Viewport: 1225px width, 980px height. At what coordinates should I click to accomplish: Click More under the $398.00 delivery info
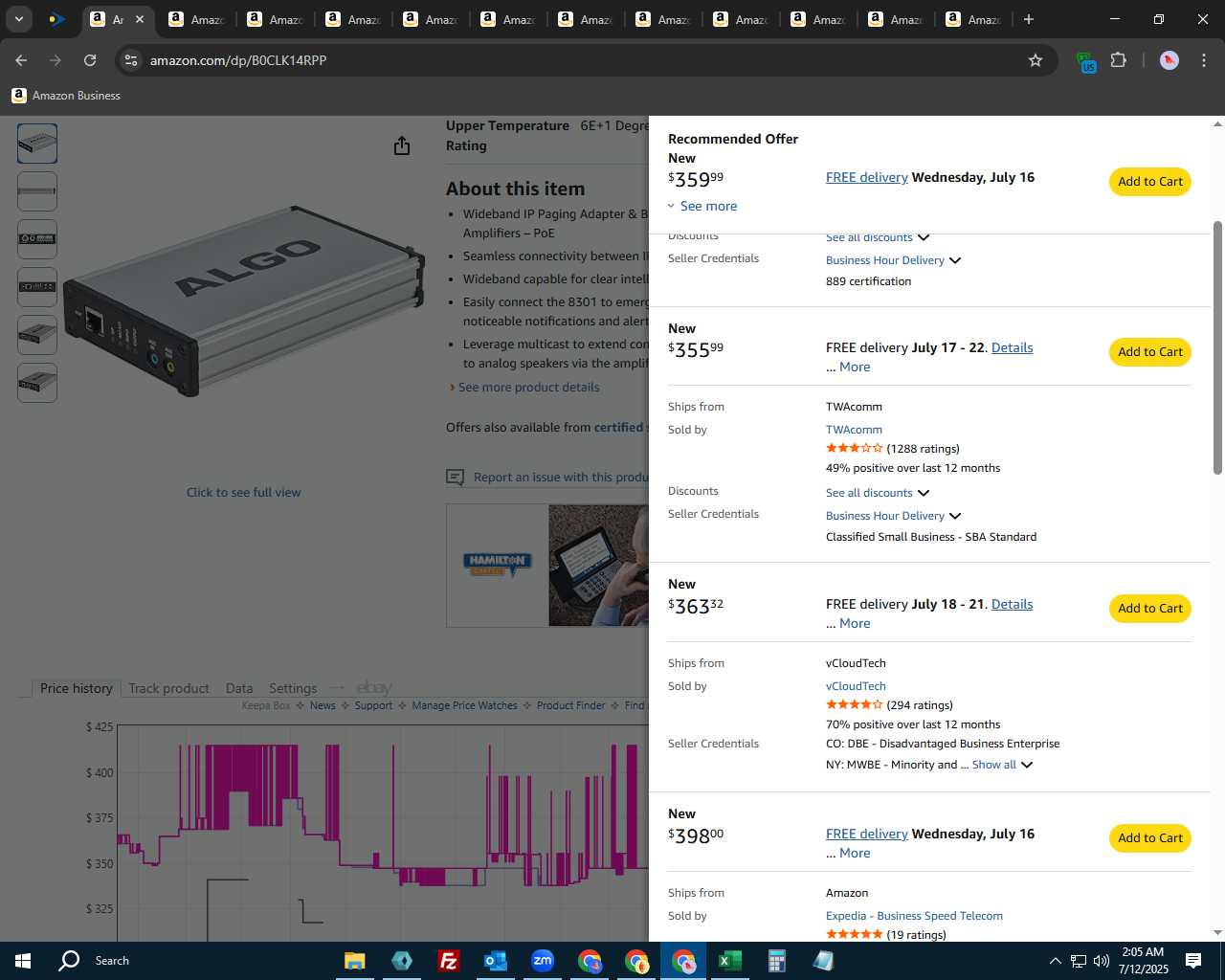(x=855, y=853)
